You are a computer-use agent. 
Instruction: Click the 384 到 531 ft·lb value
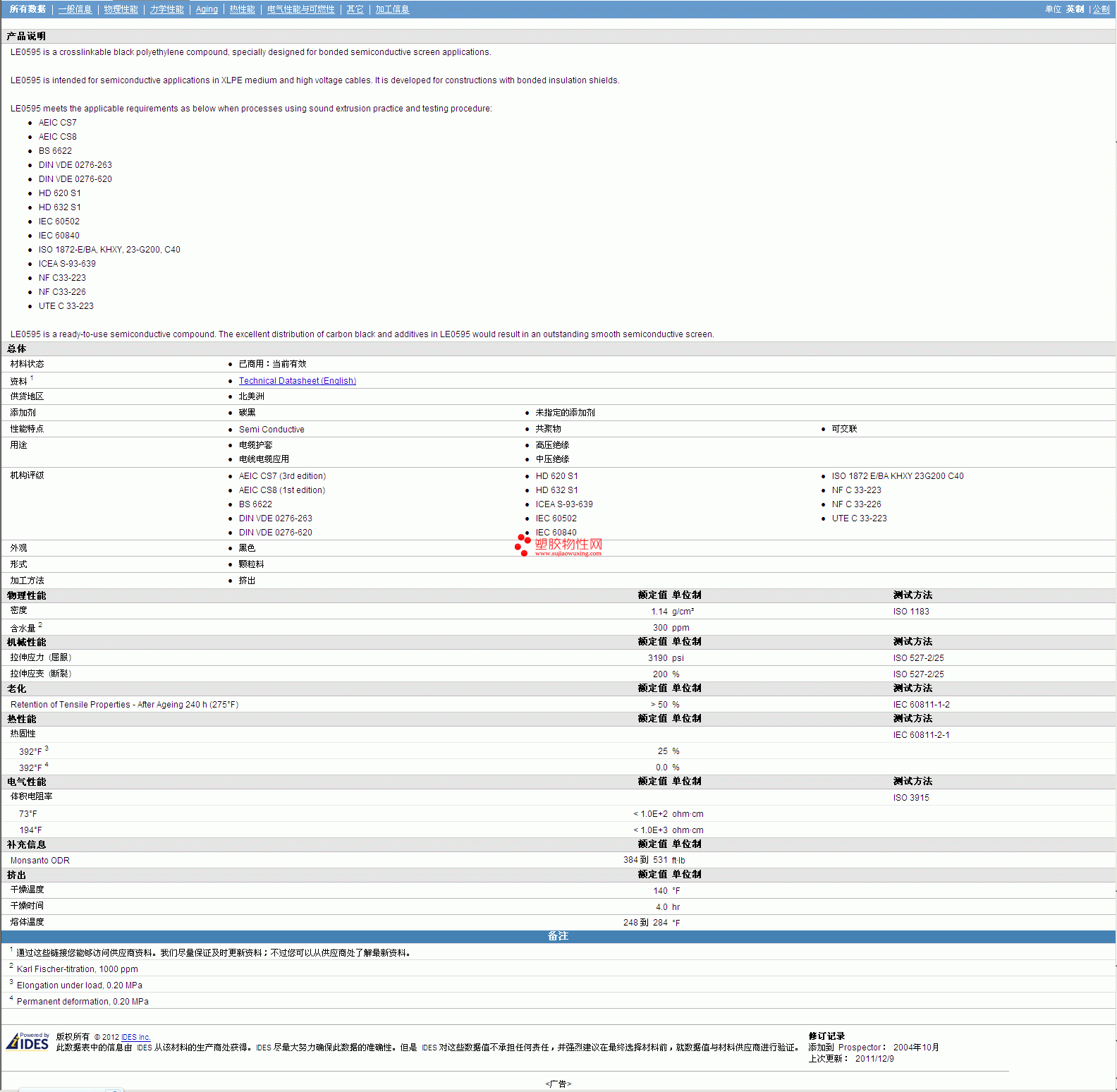[654, 861]
